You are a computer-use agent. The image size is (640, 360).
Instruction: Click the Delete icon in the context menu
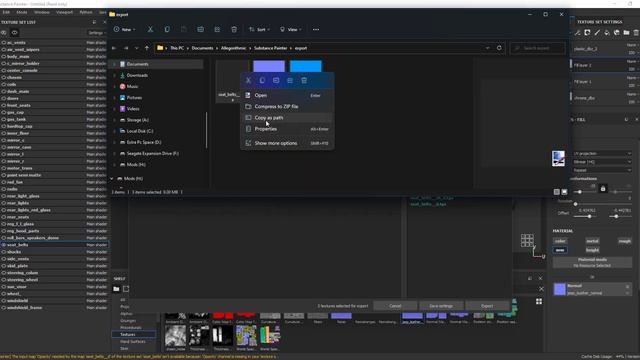304,80
